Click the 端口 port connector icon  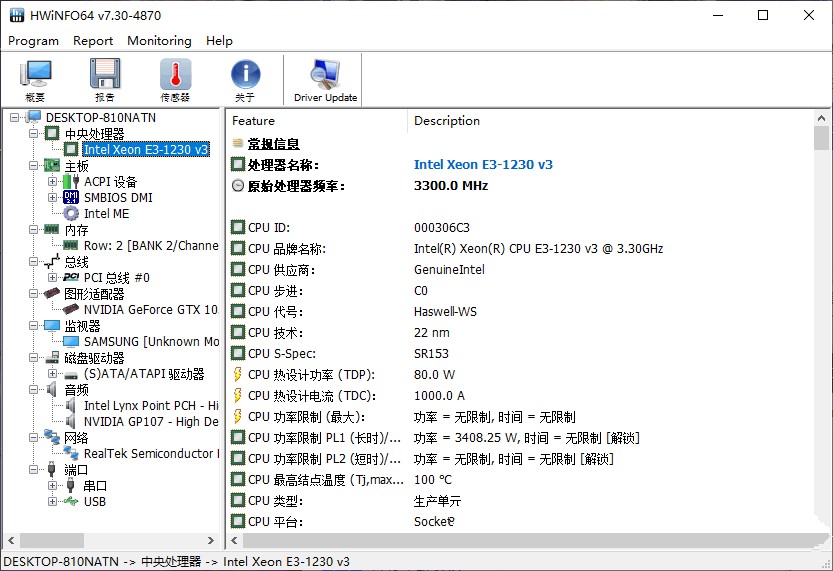tap(52, 469)
